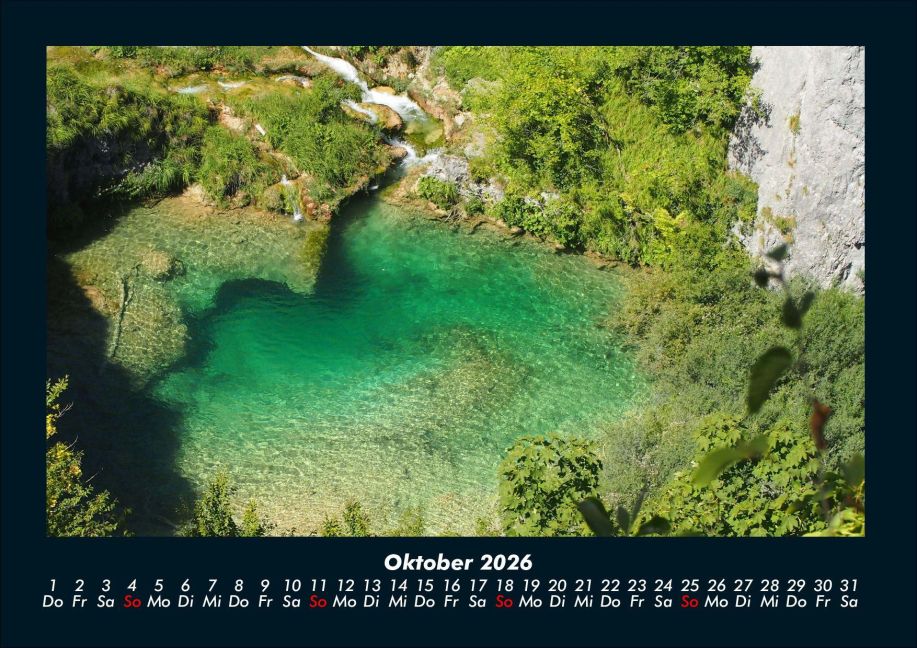The image size is (917, 648).
Task: Click day 26 Monday
Action: (716, 593)
